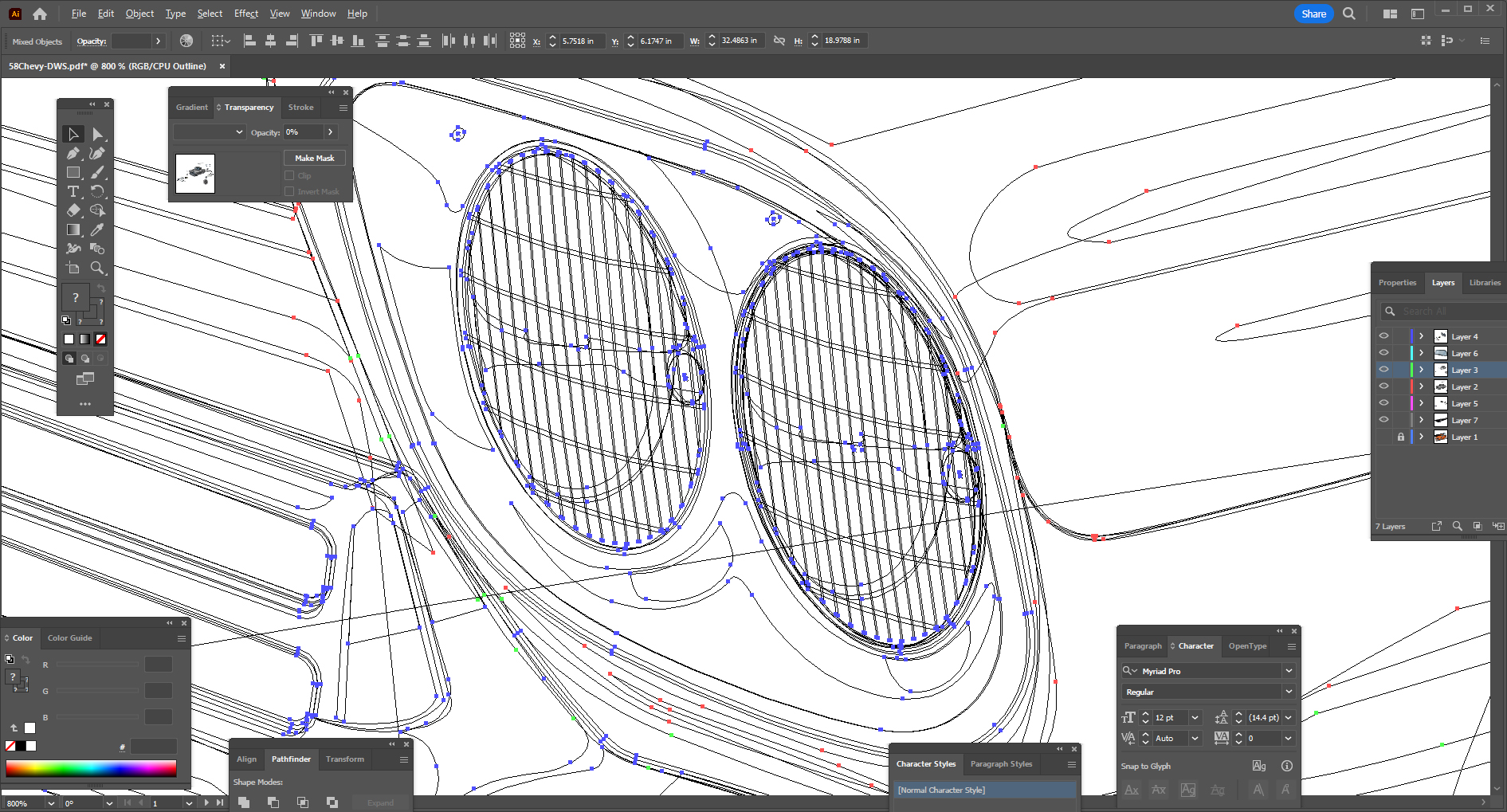Open the Effect menu
1507x812 pixels.
coord(245,14)
